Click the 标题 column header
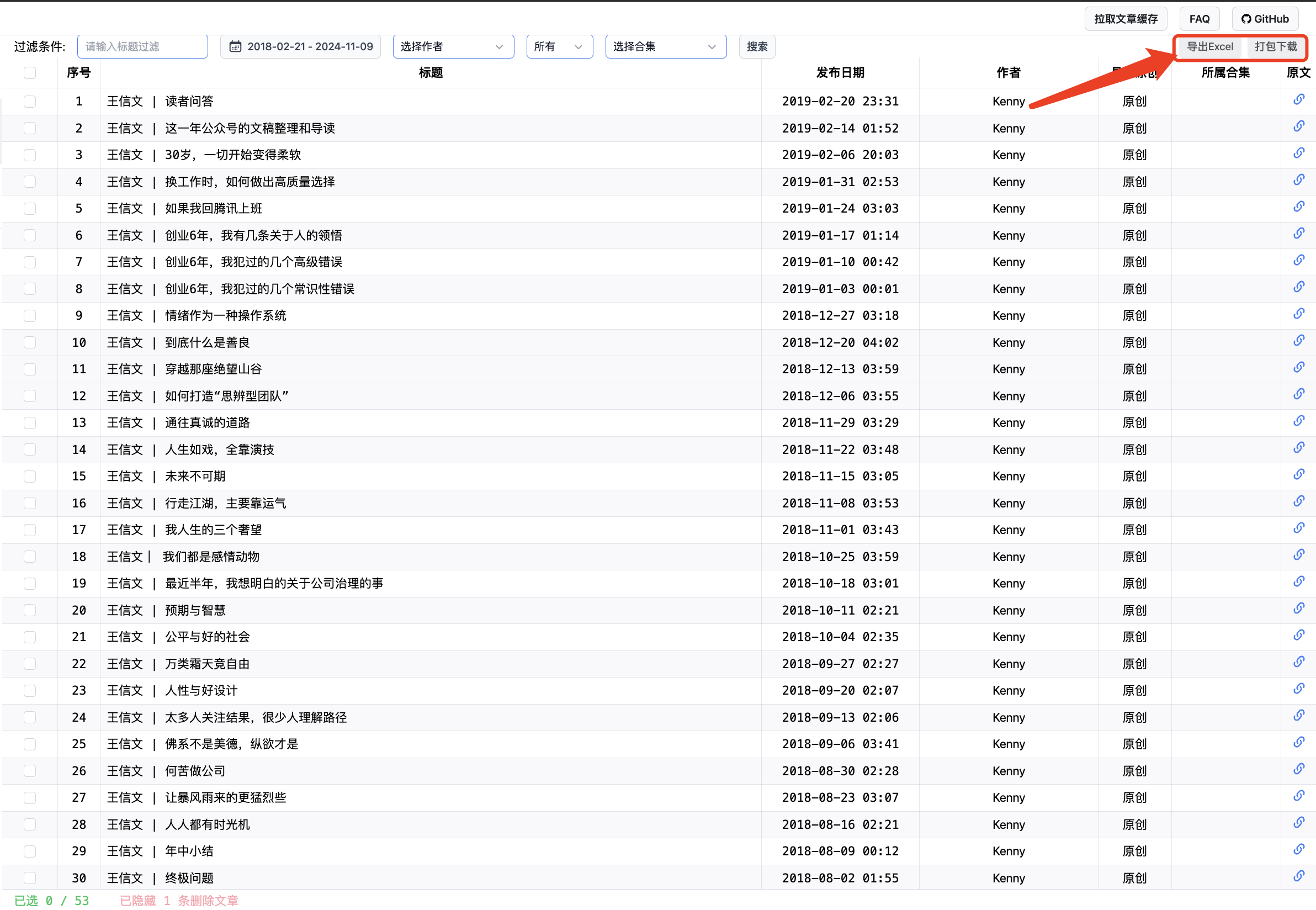The height and width of the screenshot is (910, 1316). coord(431,72)
